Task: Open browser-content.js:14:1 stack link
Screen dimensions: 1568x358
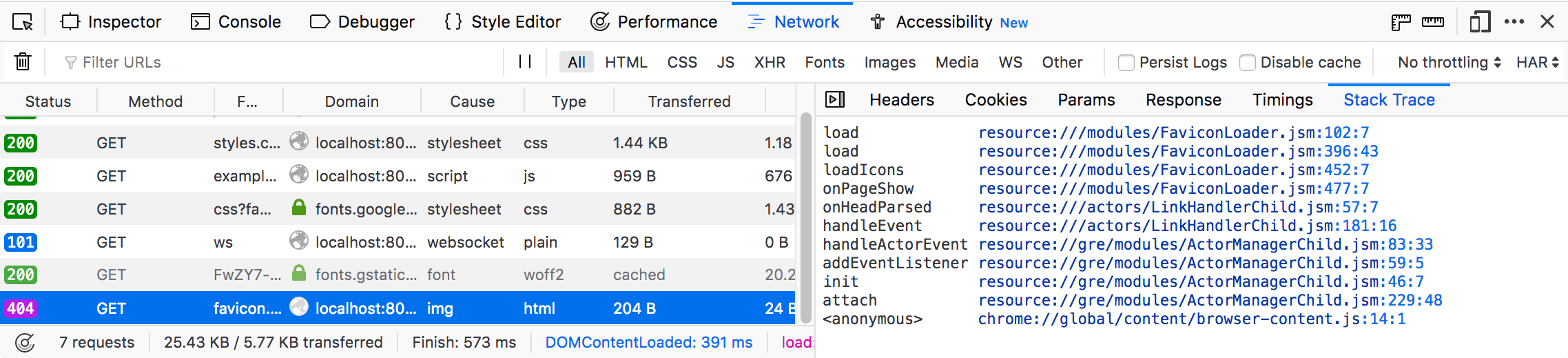Action: pos(1192,319)
